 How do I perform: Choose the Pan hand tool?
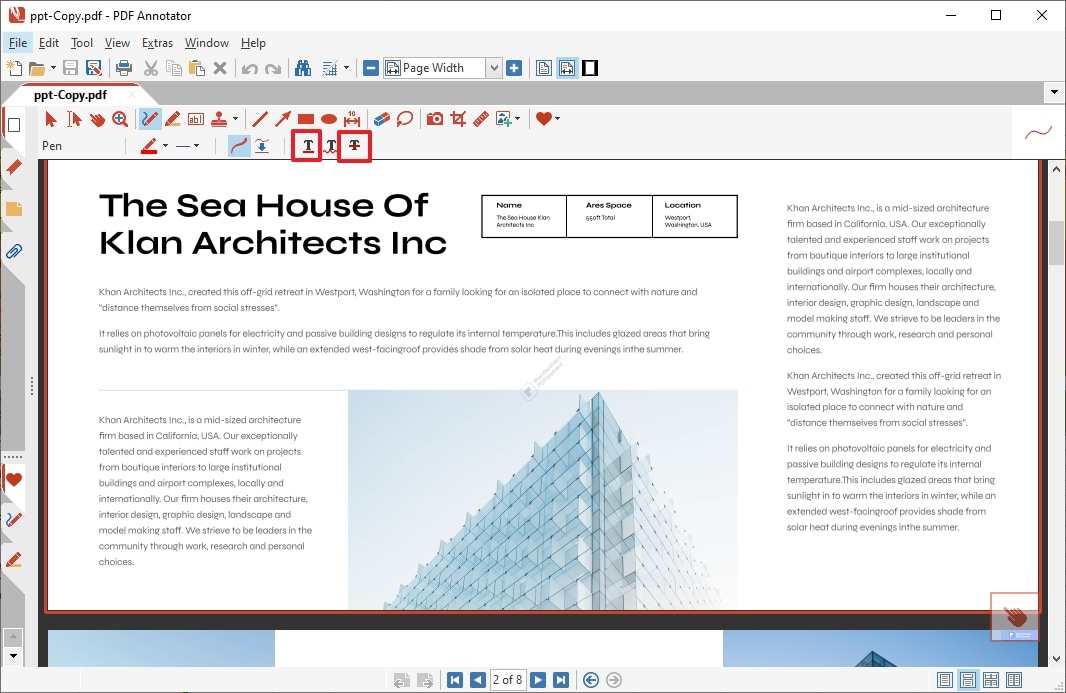click(97, 119)
